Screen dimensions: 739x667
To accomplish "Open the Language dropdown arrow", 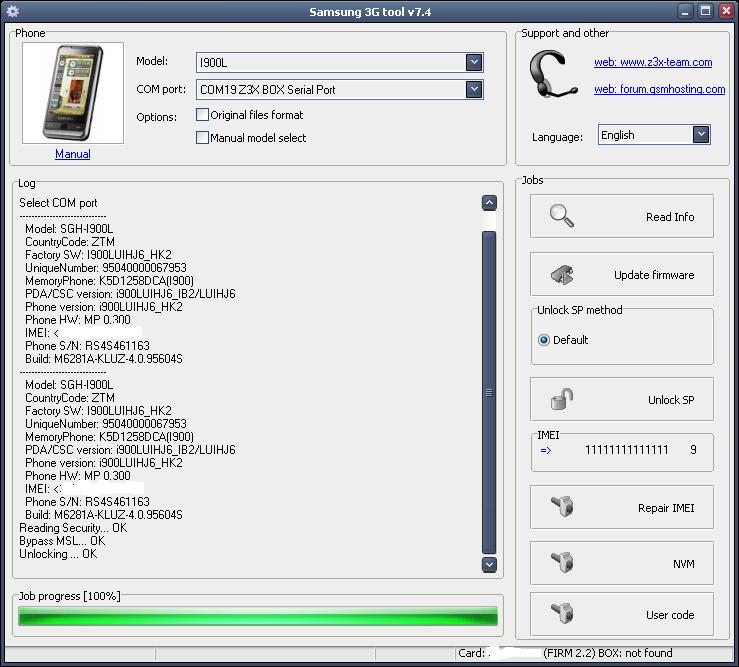I will (x=701, y=135).
